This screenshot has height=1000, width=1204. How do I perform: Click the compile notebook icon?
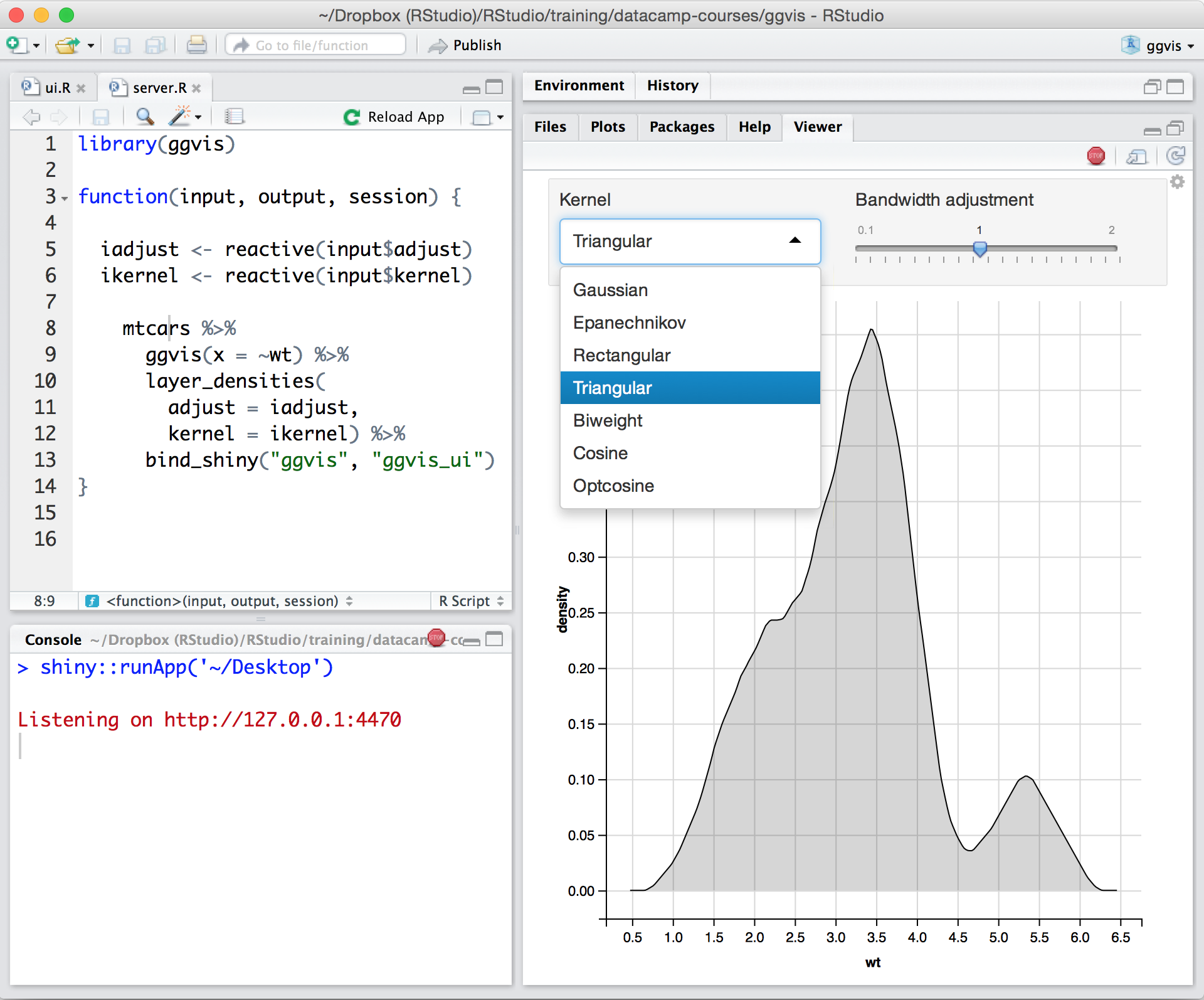point(234,117)
